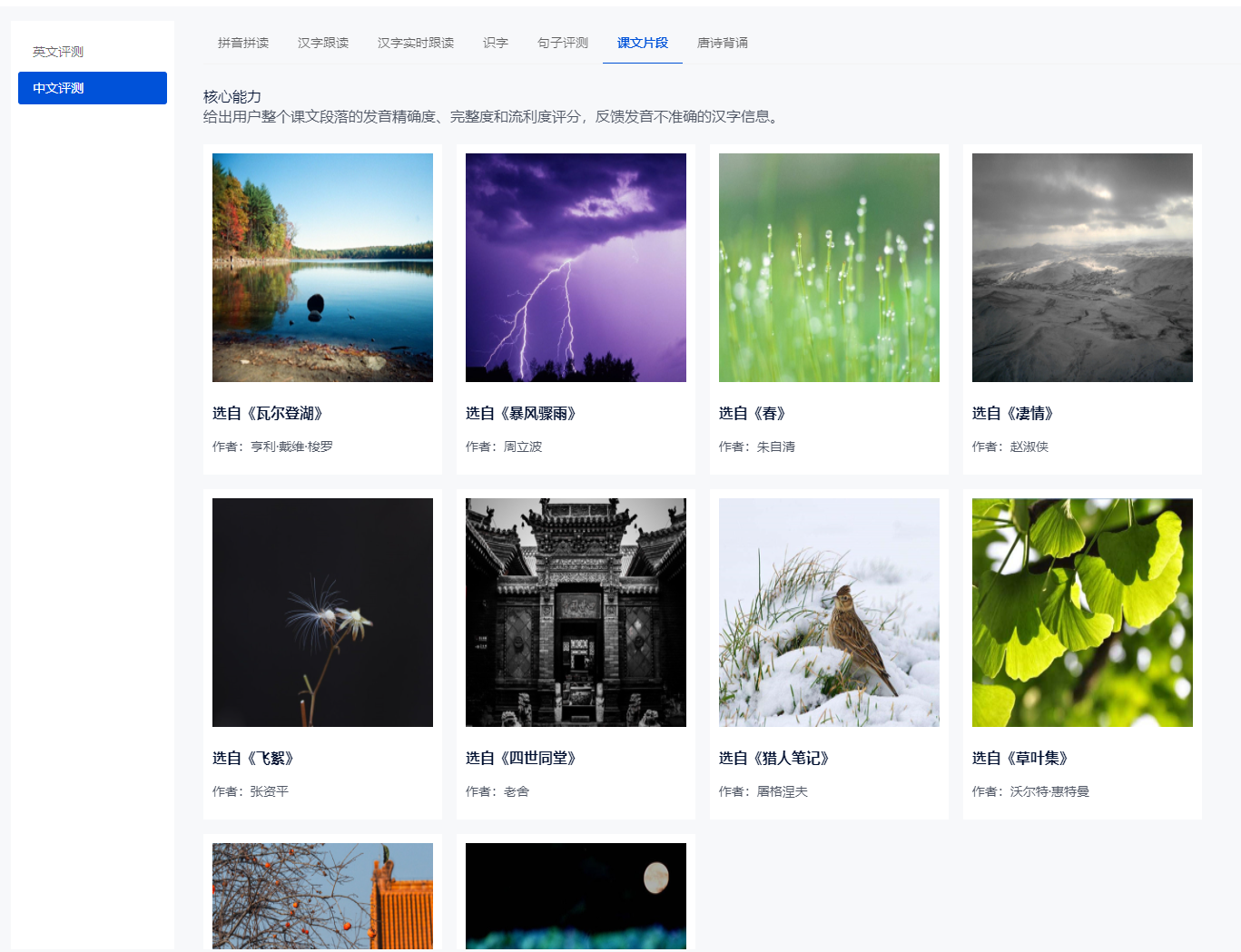Open the lake thumbnail for 瓦尔登湖
This screenshot has width=1241, height=952.
[322, 268]
